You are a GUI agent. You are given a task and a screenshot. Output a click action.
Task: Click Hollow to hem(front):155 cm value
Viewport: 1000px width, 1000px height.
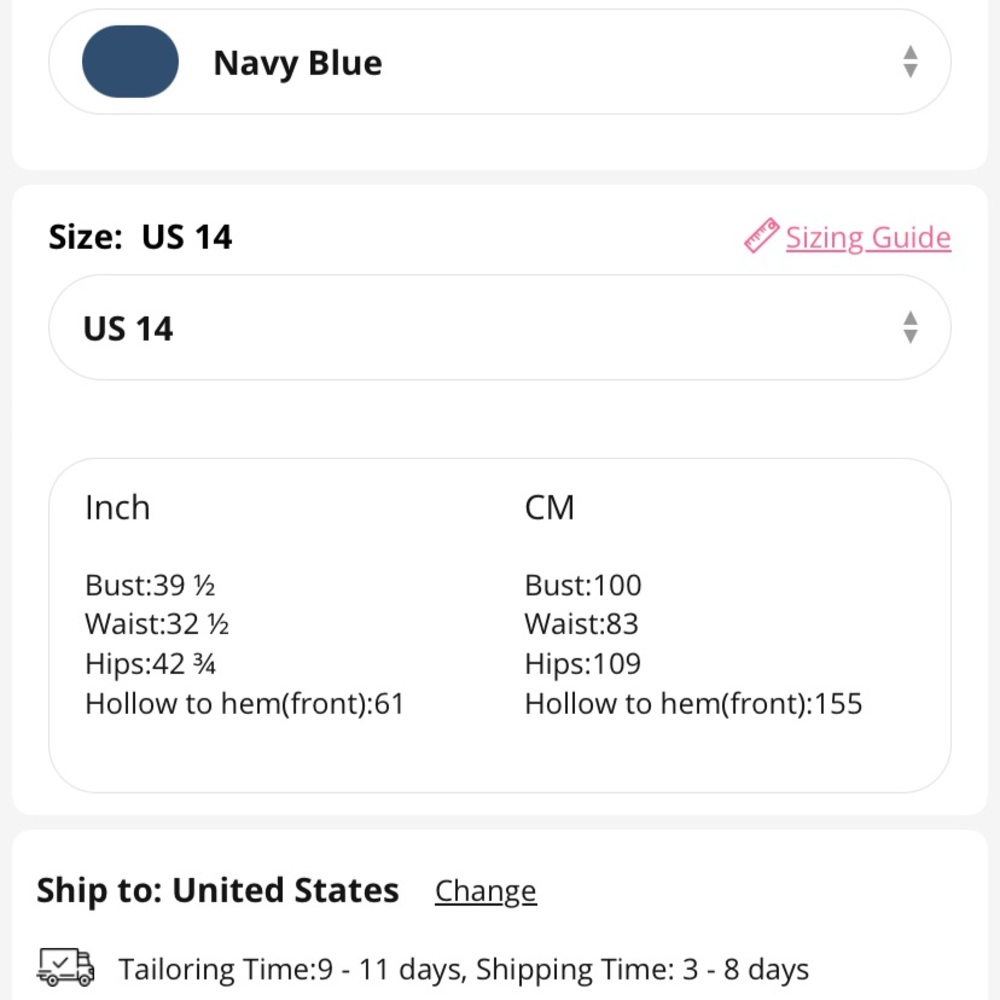coord(693,704)
